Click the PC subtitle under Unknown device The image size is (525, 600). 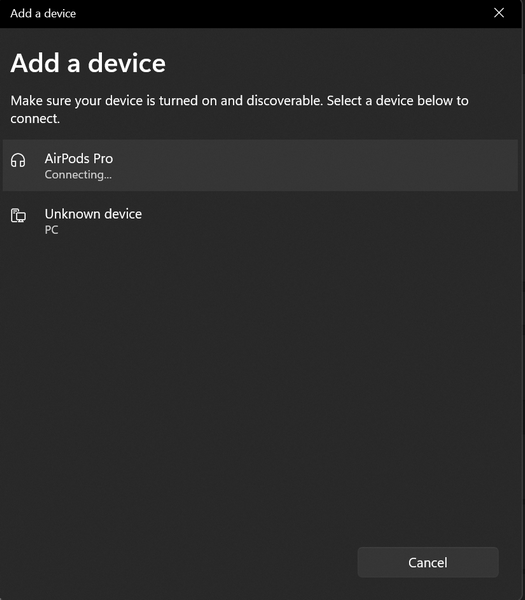(51, 230)
